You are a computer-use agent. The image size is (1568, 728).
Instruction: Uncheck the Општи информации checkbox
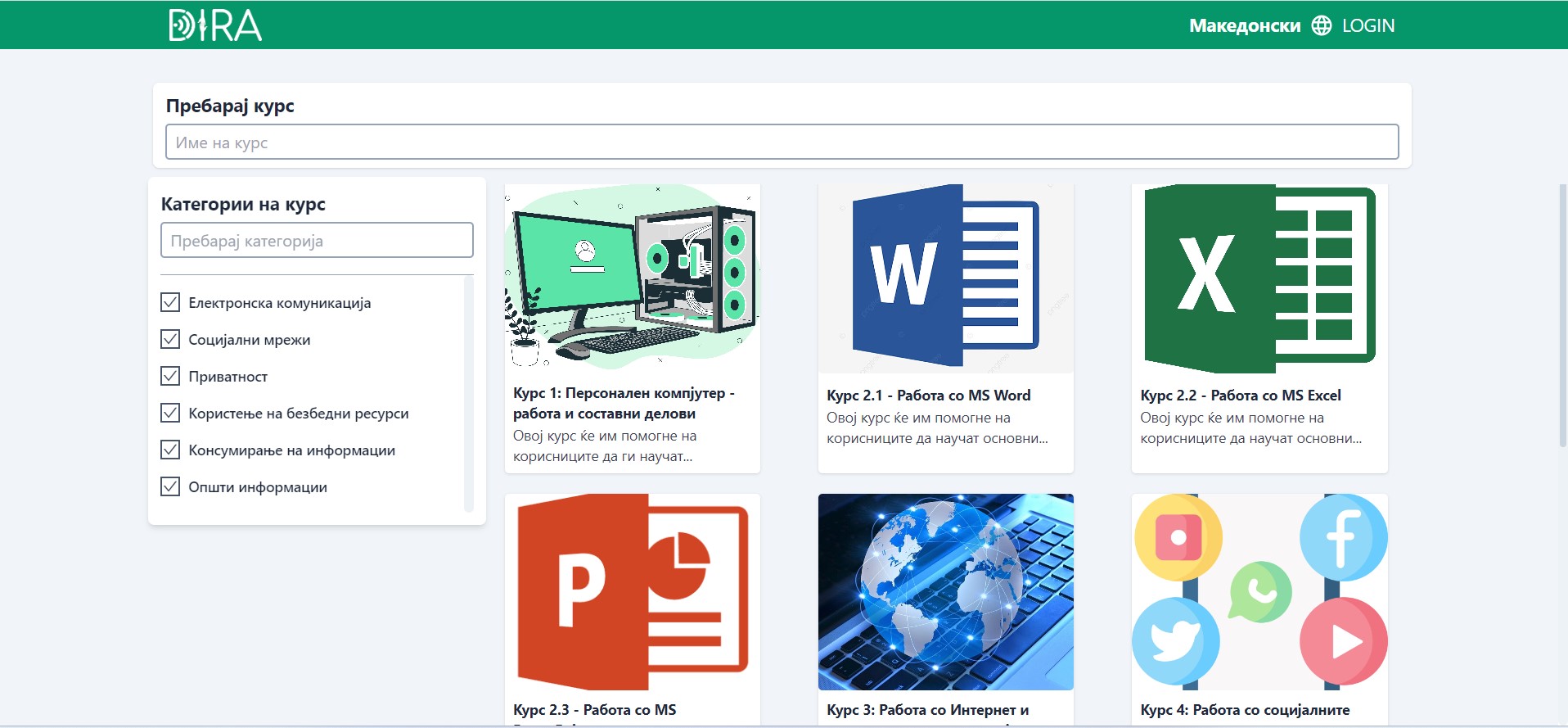point(170,487)
